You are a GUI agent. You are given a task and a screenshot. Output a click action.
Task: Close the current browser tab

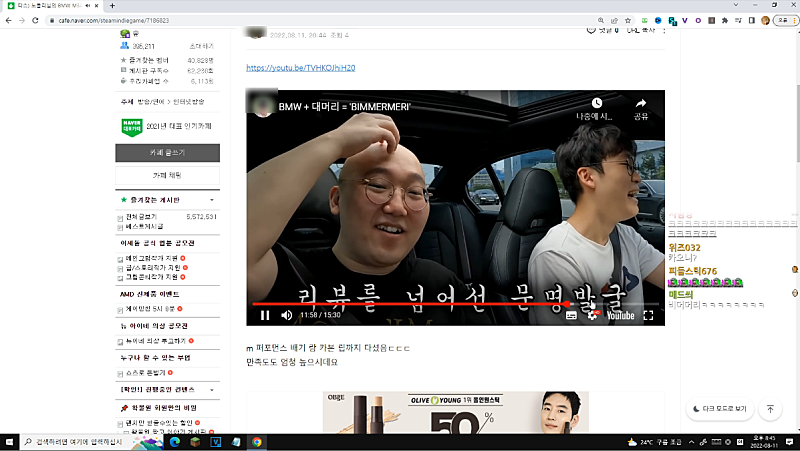point(96,6)
